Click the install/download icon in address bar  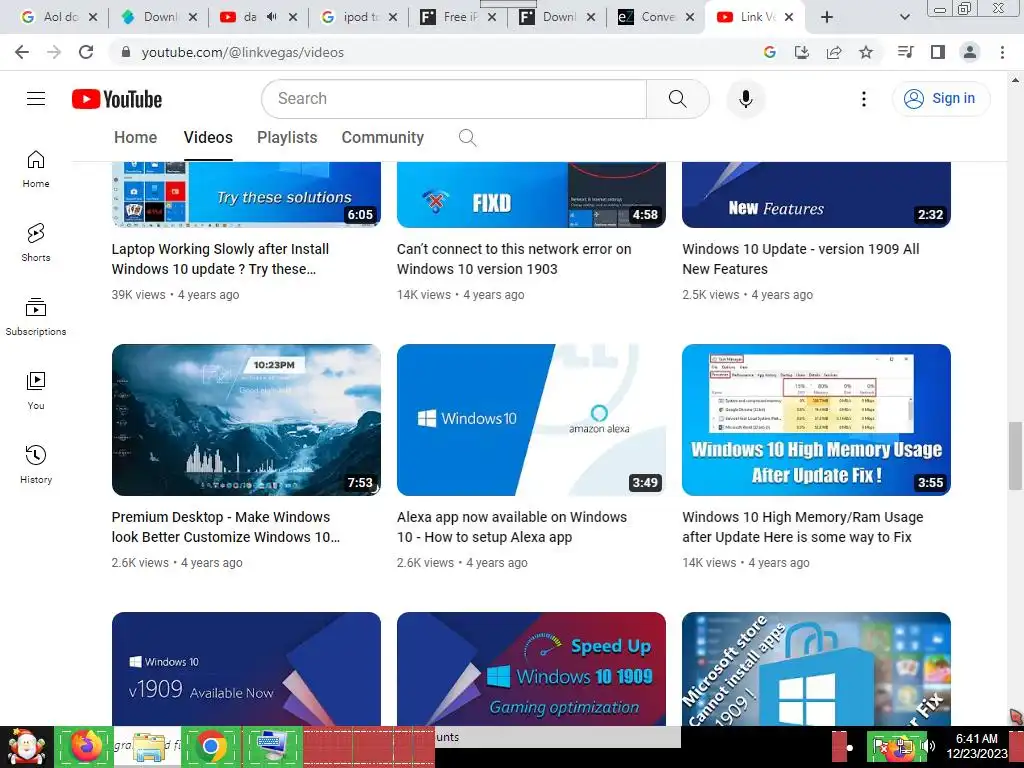(802, 52)
